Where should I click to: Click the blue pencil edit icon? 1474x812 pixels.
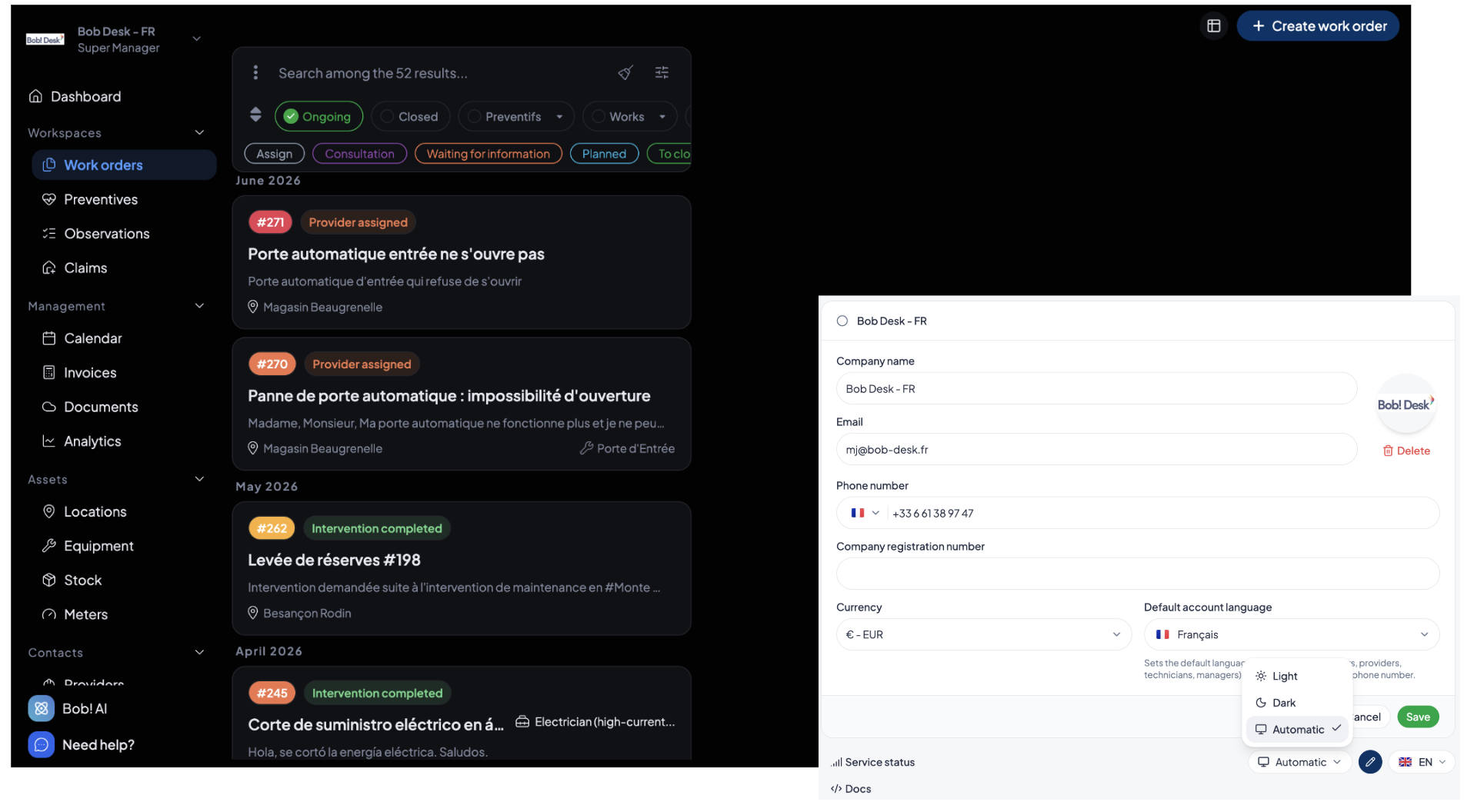pos(1370,762)
